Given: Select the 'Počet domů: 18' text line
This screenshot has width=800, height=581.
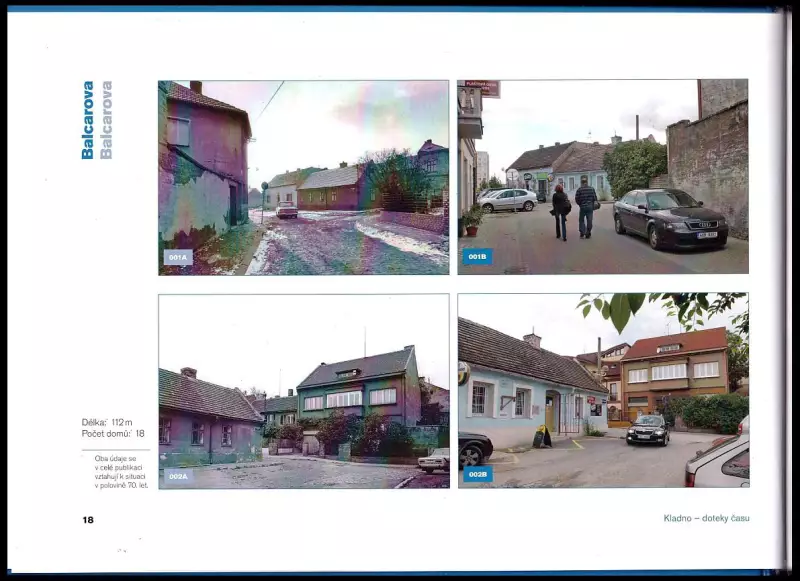Looking at the screenshot, I should point(113,434).
